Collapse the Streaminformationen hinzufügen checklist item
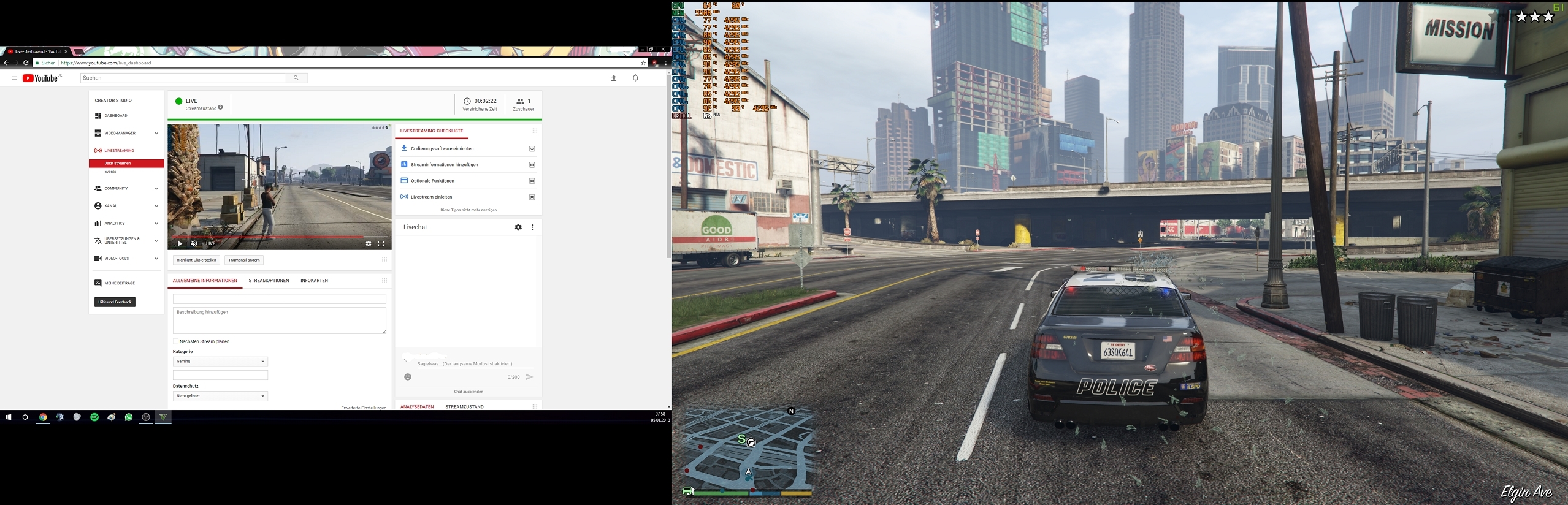The height and width of the screenshot is (505, 1568). (532, 165)
